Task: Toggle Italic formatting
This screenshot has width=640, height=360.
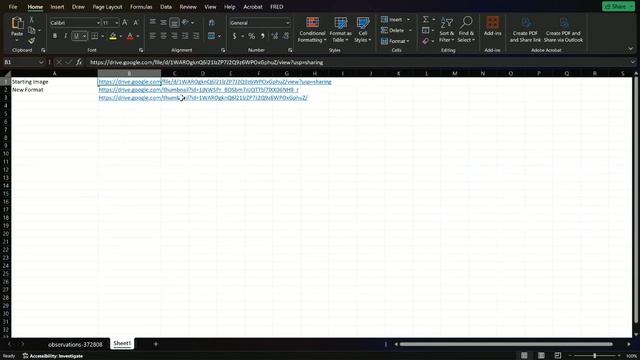Action: [65, 36]
